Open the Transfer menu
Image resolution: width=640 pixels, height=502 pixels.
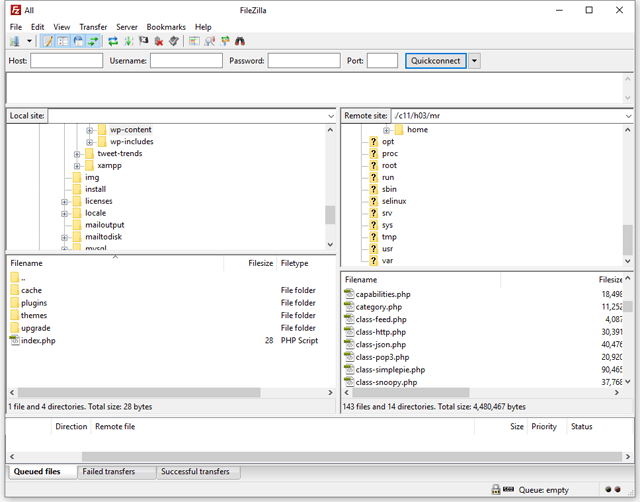[x=93, y=27]
